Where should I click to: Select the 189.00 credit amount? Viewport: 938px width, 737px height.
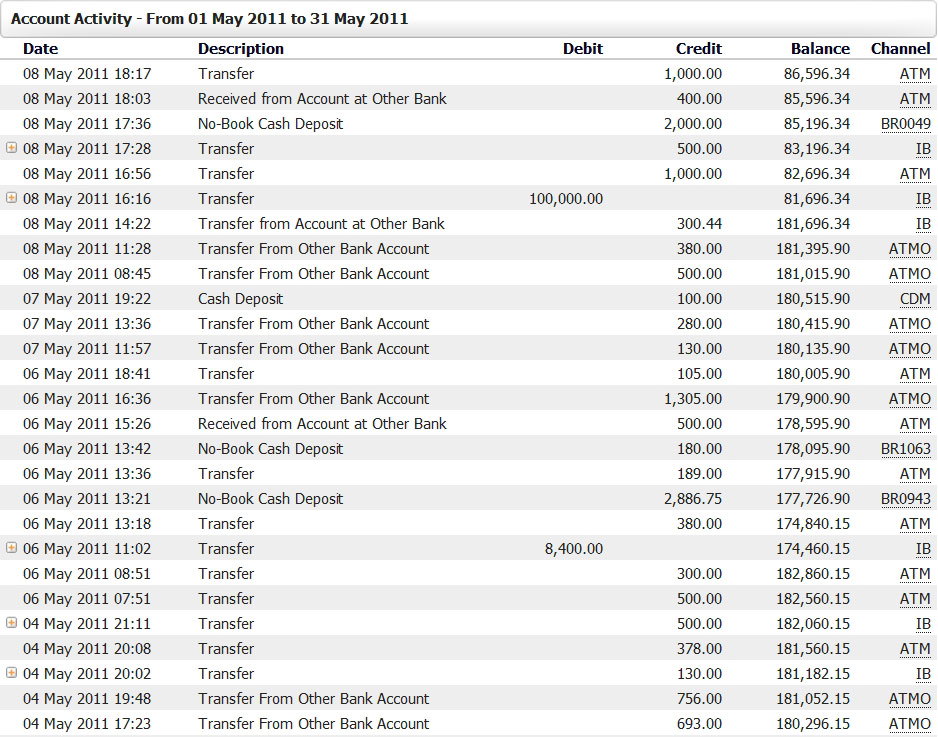(699, 474)
